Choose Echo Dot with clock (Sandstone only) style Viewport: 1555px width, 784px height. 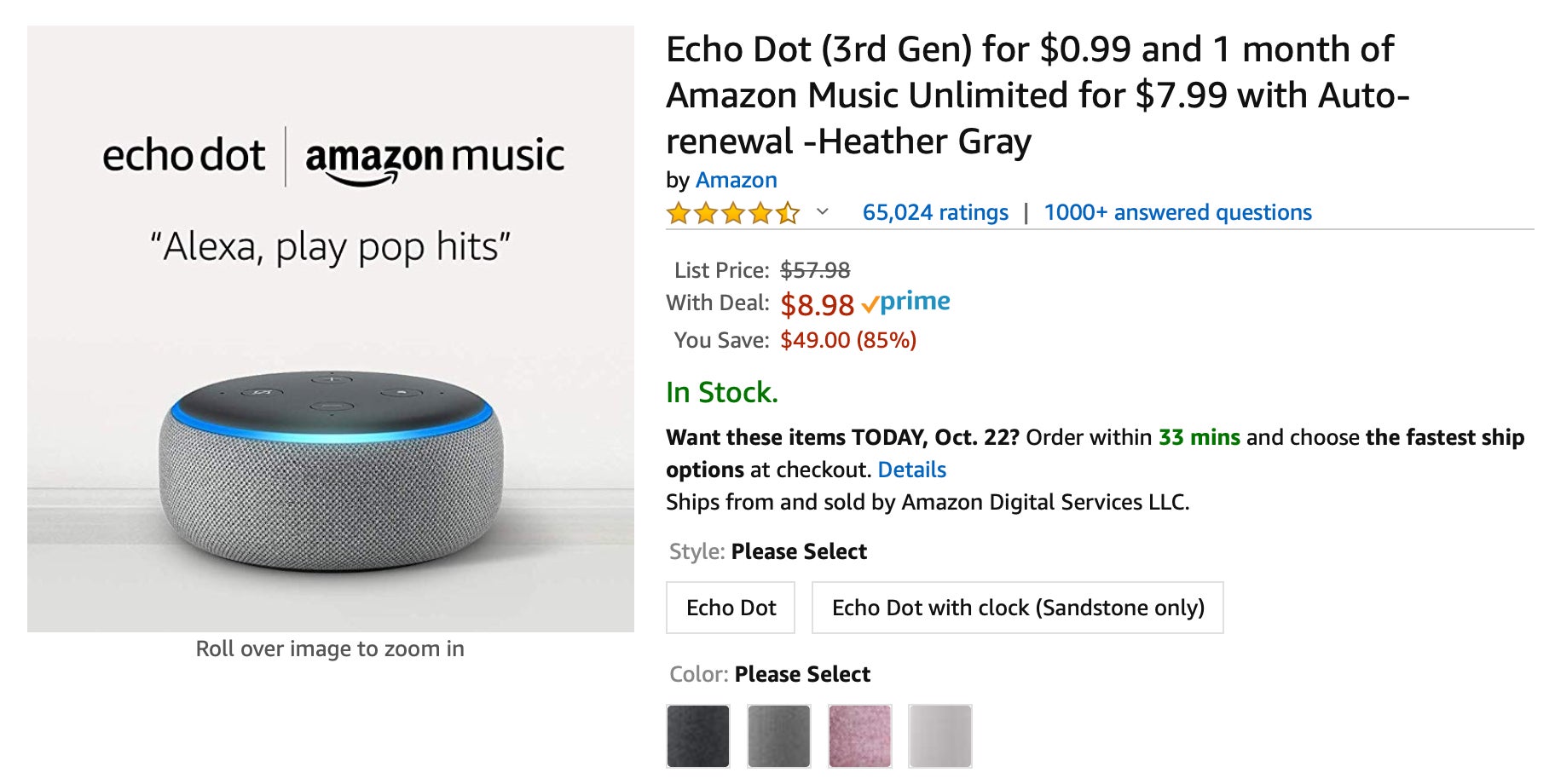point(1017,608)
